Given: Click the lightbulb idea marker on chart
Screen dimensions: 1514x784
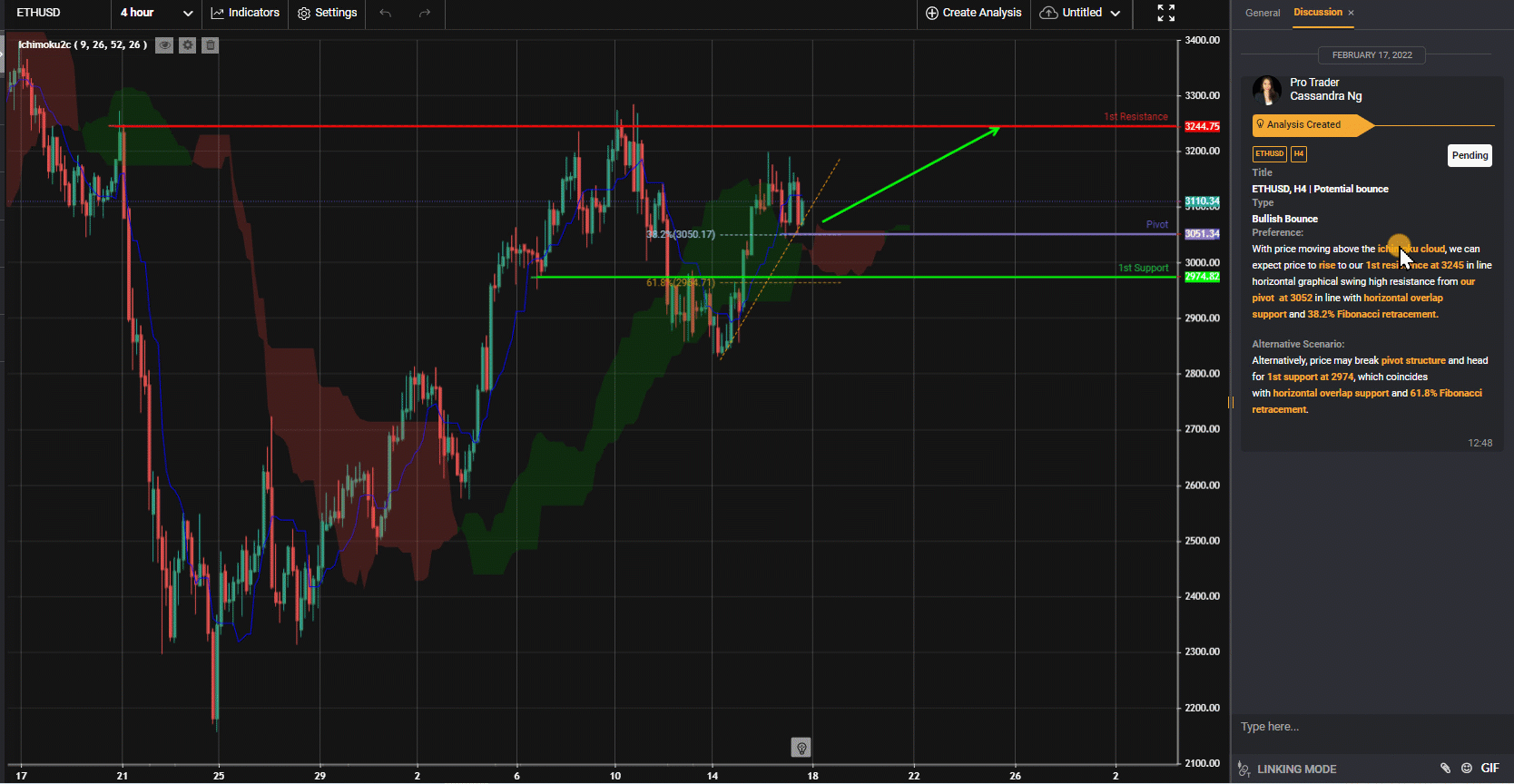Looking at the screenshot, I should point(801,748).
